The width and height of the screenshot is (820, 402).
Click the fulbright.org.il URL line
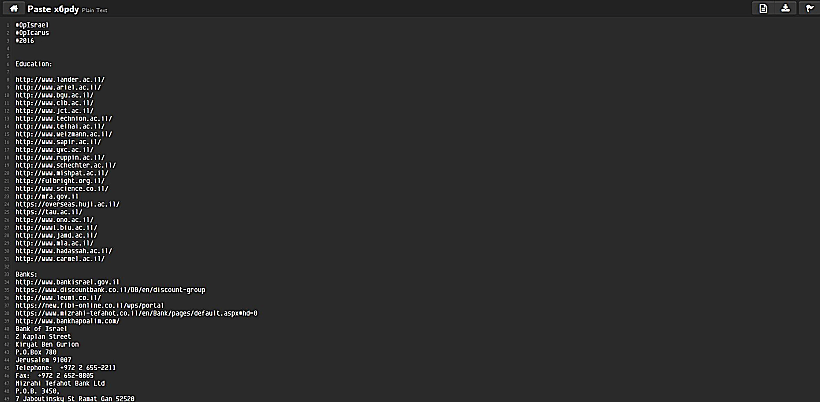(x=60, y=180)
